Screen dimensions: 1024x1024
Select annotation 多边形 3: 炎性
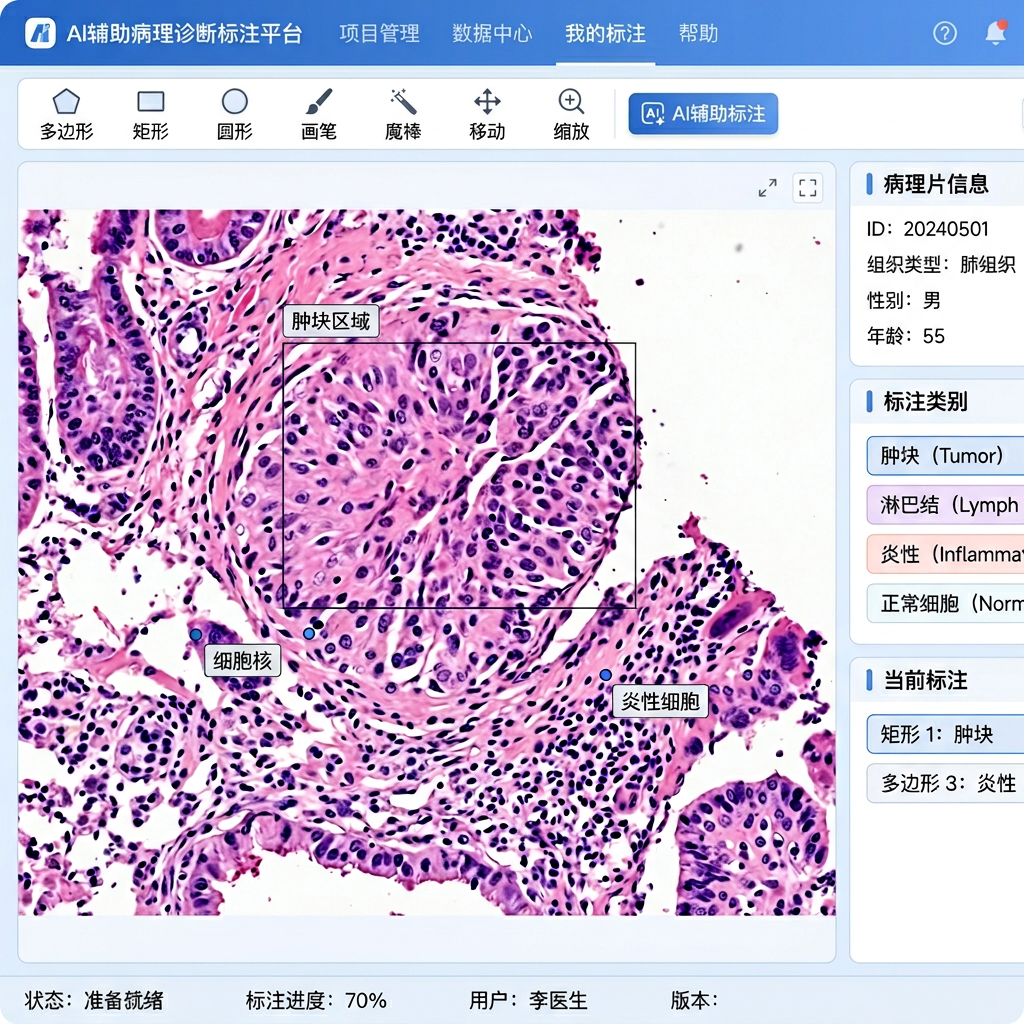tap(944, 784)
